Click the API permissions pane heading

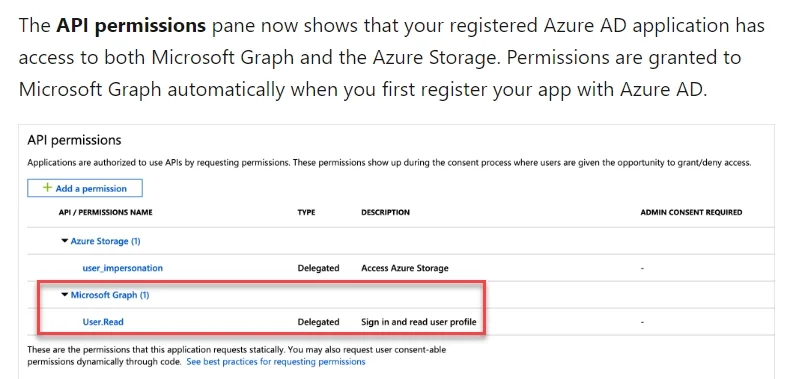[x=74, y=140]
